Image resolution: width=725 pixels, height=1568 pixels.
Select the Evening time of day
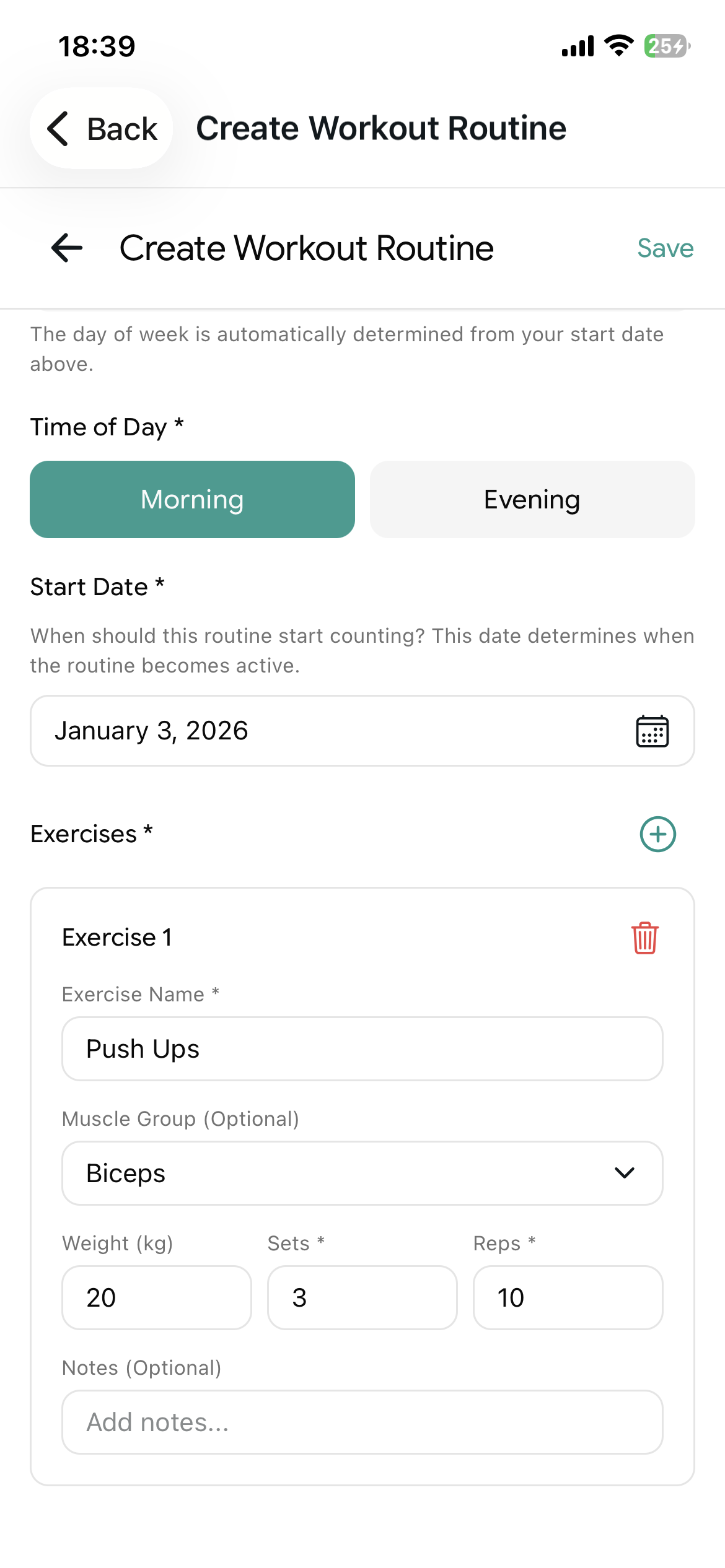[x=532, y=499]
